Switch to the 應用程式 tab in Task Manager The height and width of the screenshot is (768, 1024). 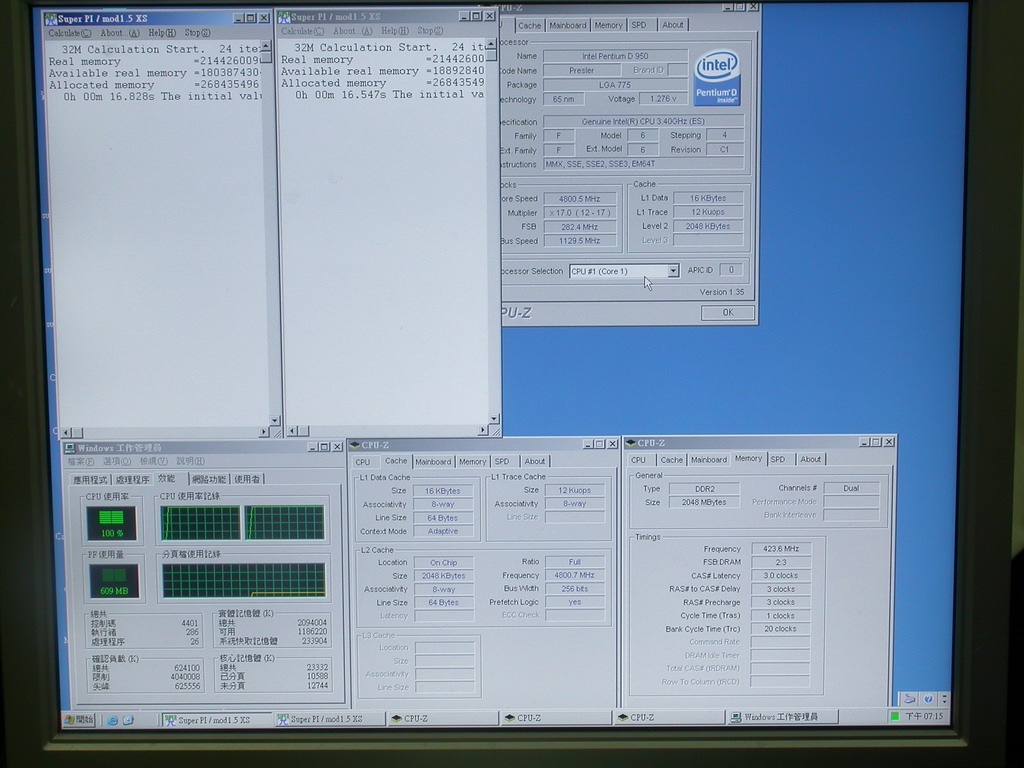[x=90, y=479]
